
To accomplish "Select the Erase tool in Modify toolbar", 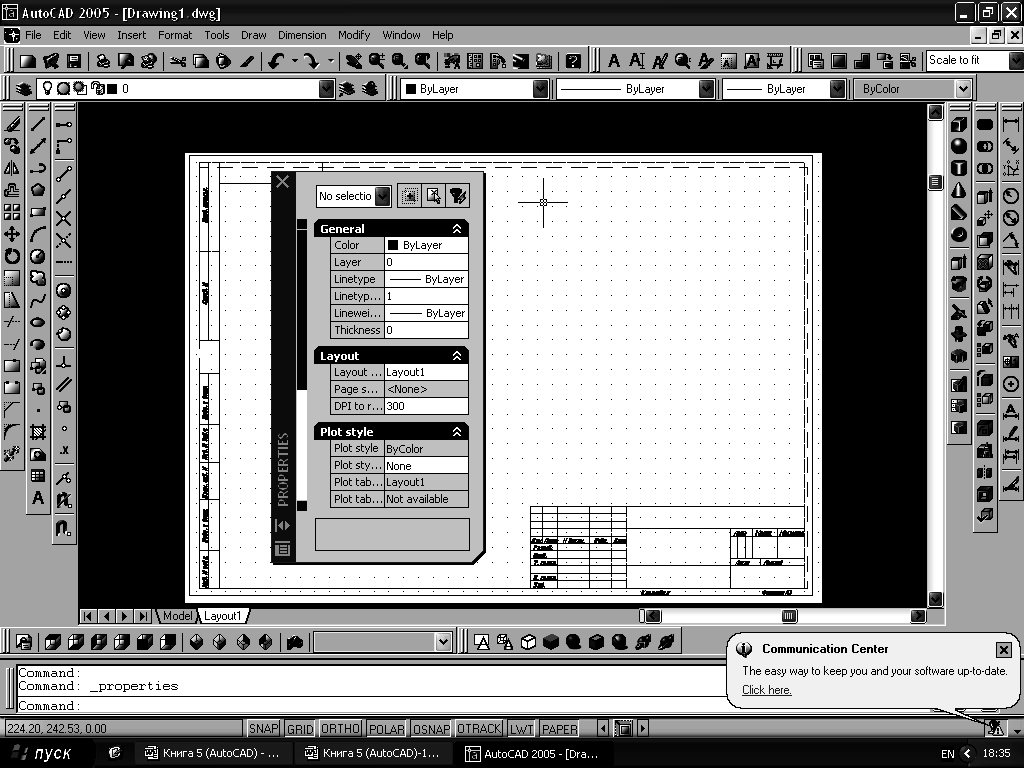I will pos(12,123).
